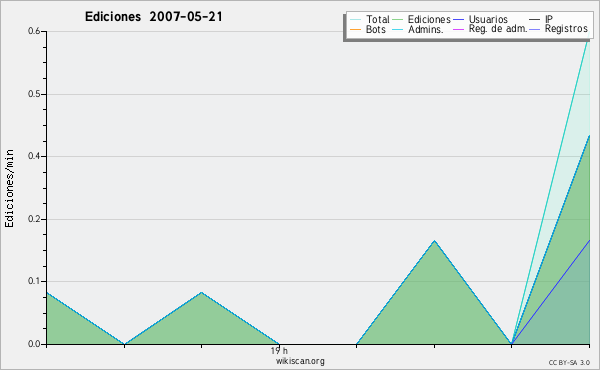Click the Ediciones/min axis title
600x370 pixels.
click(9, 188)
